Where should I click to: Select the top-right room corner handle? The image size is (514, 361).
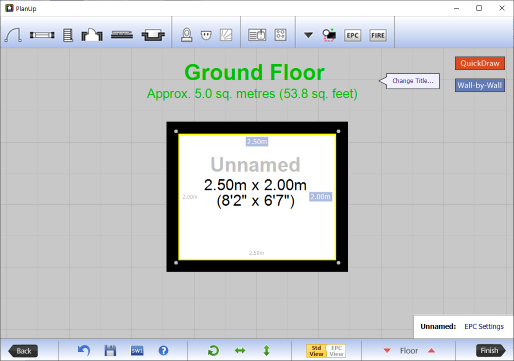pos(338,131)
